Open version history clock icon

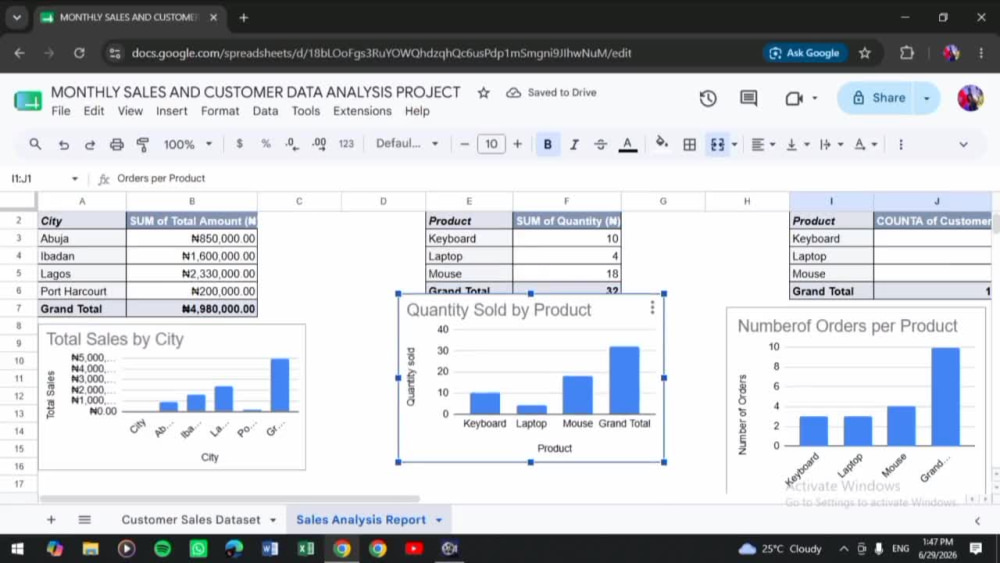708,98
